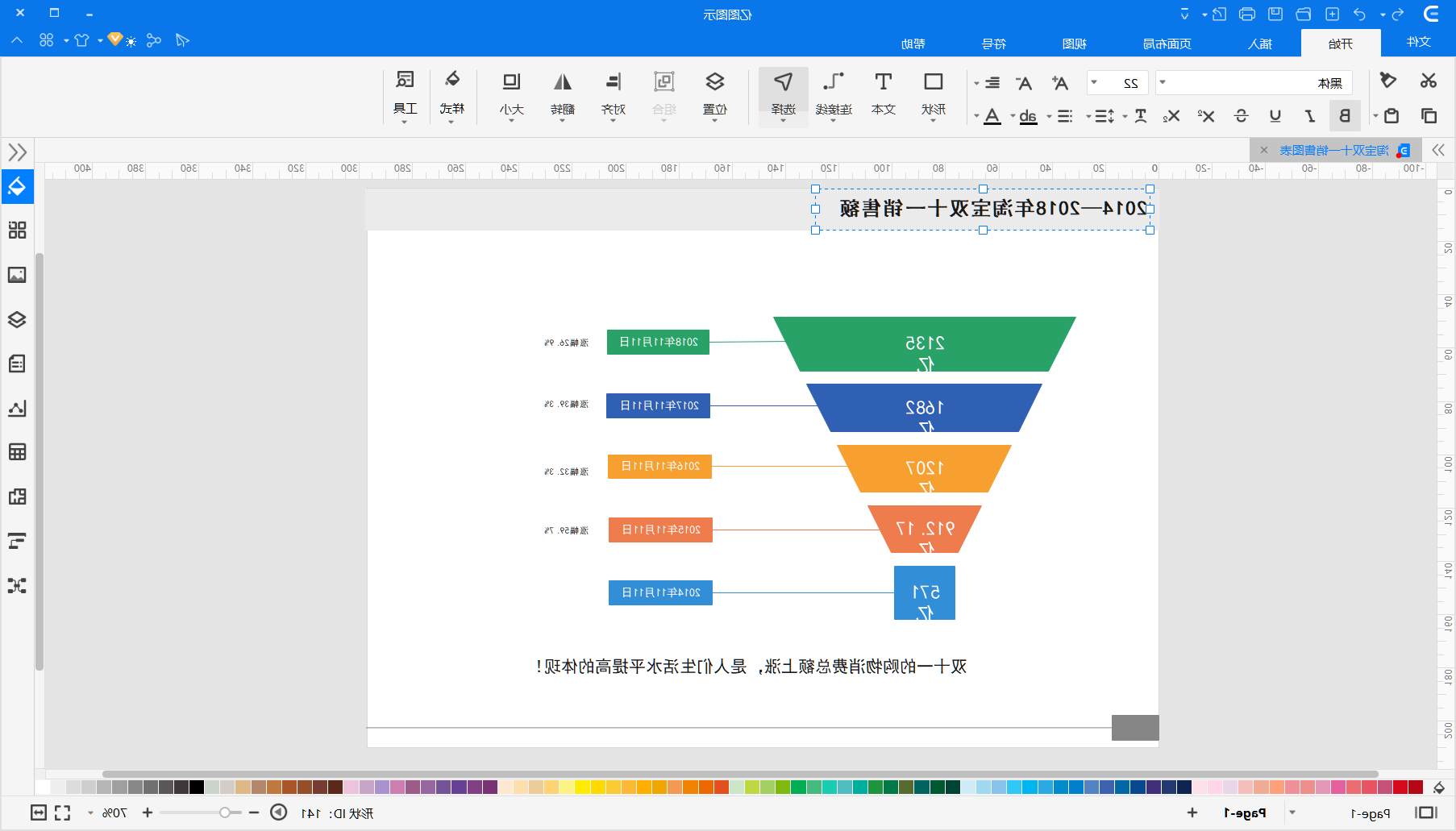Screen dimensions: 1456x831
Task: Switch to the 符号 ribbon tab
Action: [994, 44]
